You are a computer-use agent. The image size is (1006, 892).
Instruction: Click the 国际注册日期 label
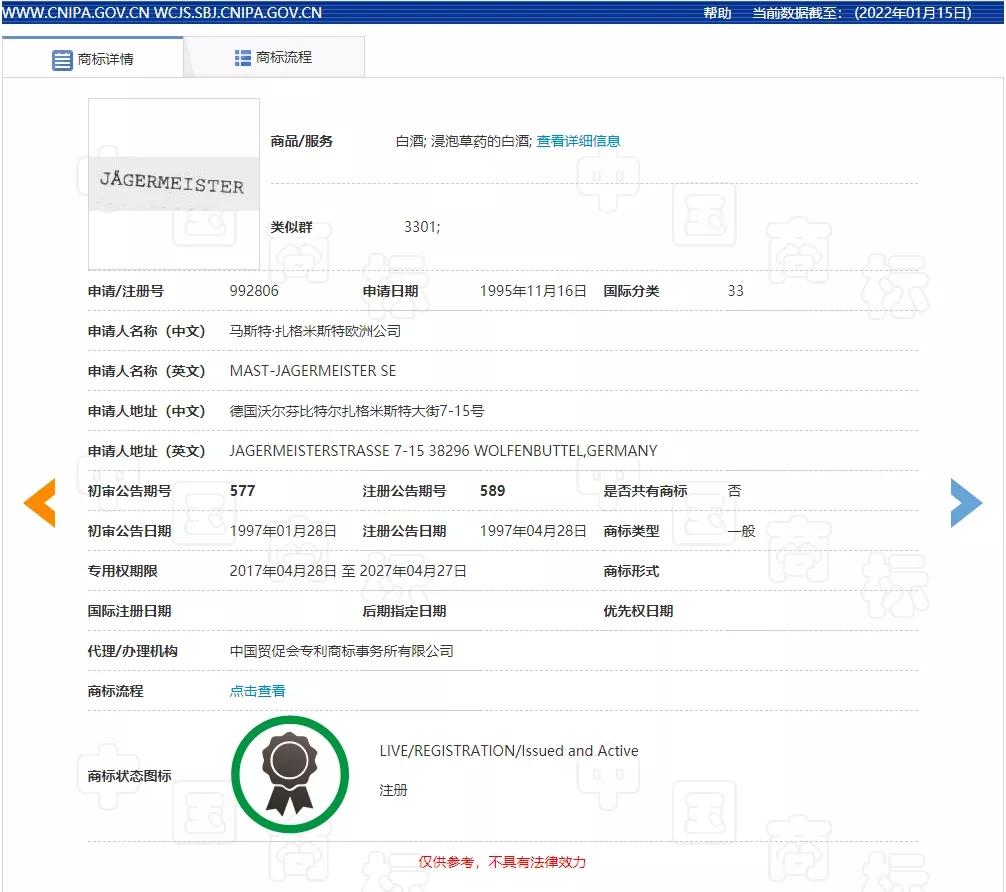(130, 611)
